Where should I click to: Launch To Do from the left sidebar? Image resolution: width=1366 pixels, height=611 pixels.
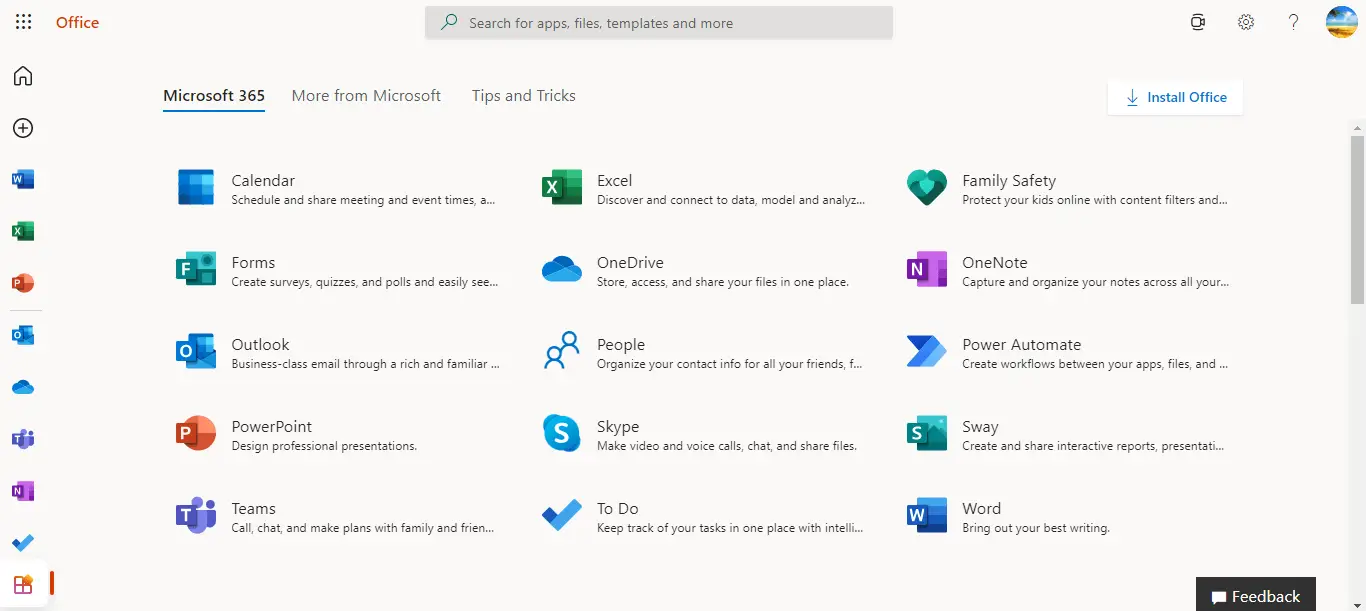pos(23,543)
